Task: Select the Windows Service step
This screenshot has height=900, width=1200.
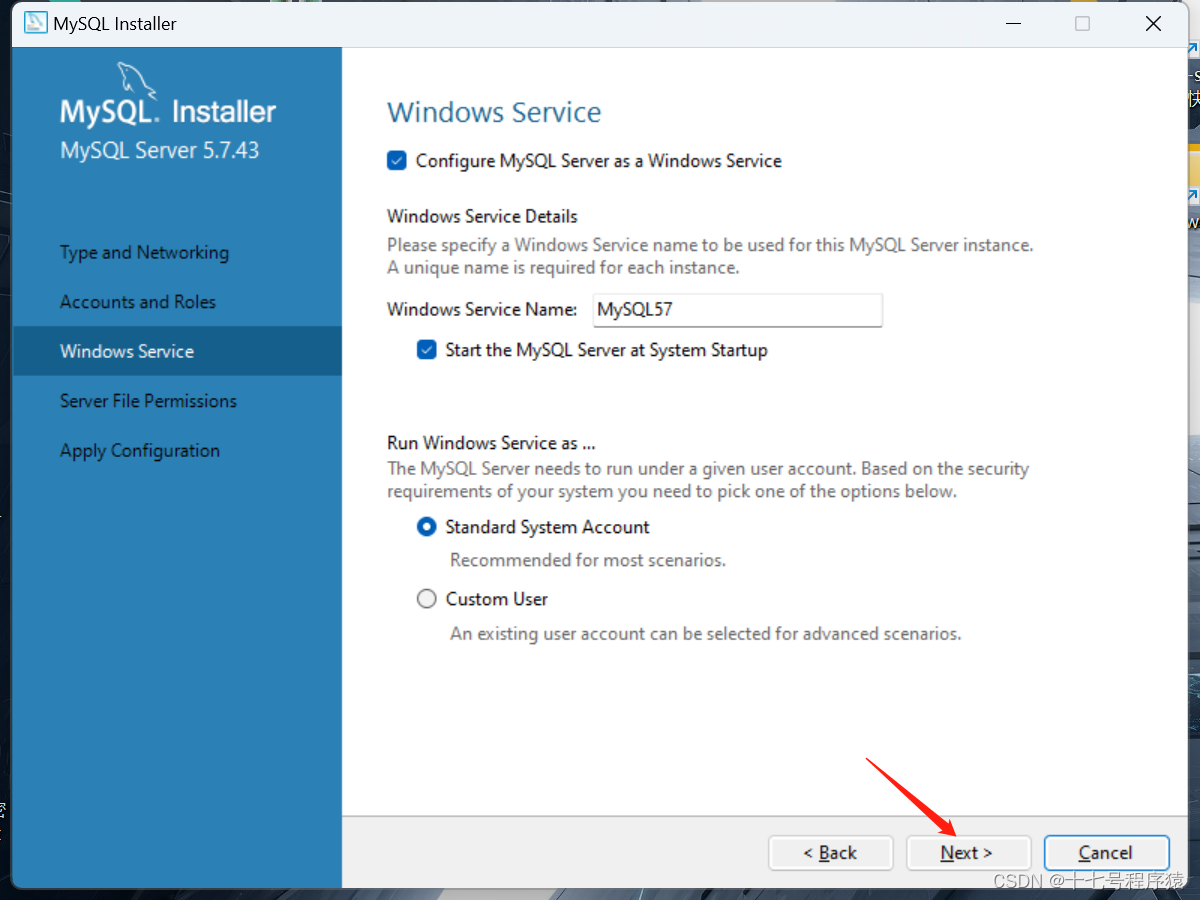Action: (177, 351)
